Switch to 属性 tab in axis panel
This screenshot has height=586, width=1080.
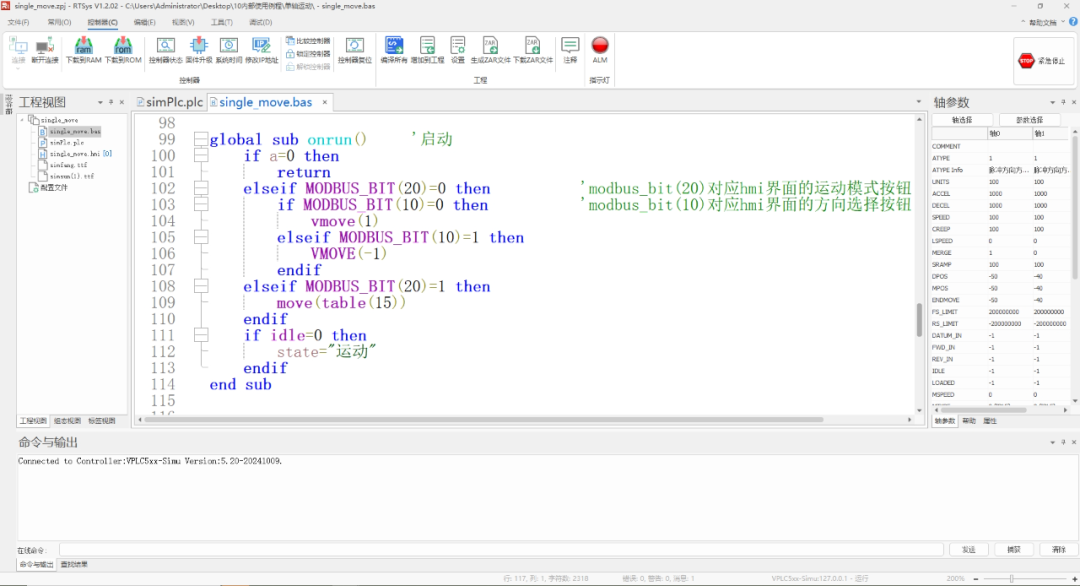point(990,421)
